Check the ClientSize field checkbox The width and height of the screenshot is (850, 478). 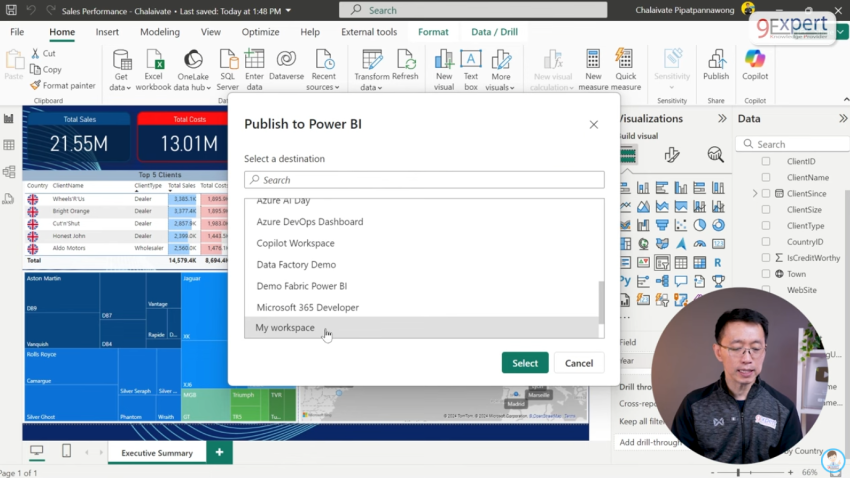[x=765, y=209]
